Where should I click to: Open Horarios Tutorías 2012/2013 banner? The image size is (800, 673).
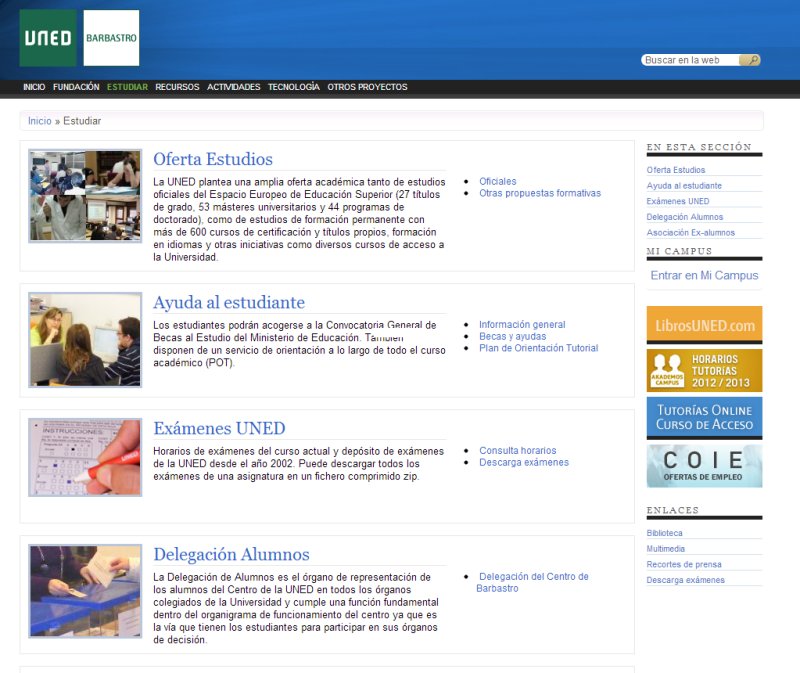(704, 371)
